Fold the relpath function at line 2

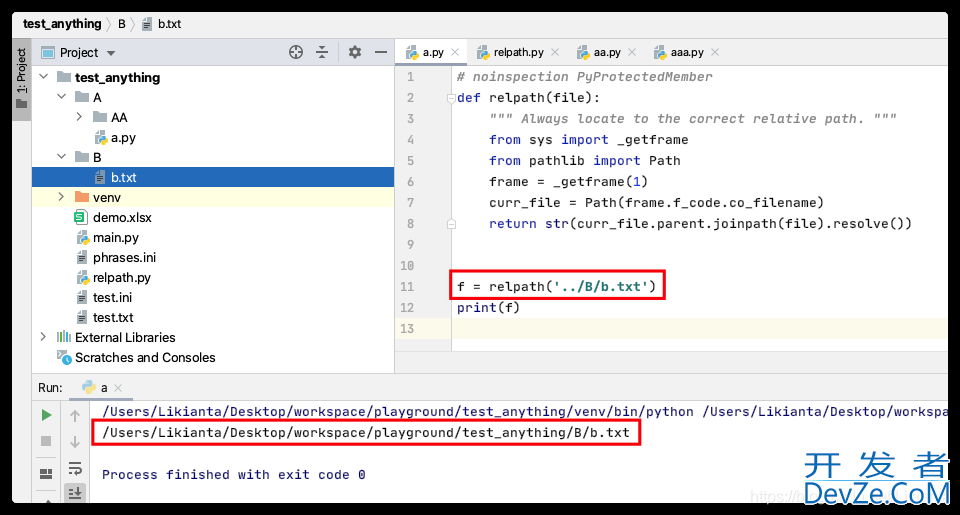click(x=451, y=98)
